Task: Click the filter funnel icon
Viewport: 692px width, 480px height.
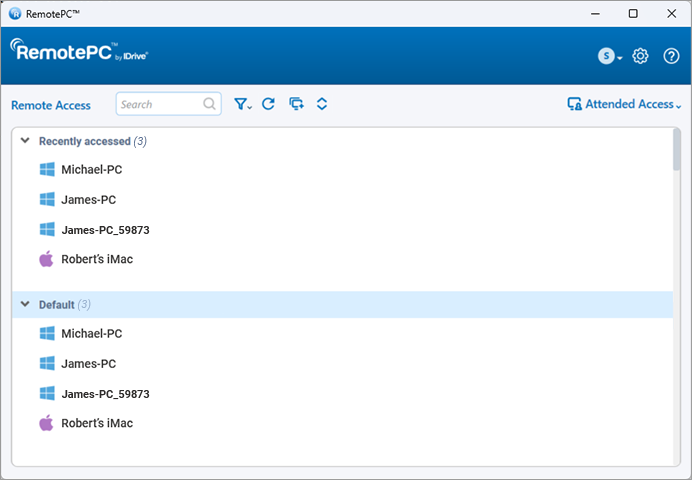Action: click(x=242, y=104)
